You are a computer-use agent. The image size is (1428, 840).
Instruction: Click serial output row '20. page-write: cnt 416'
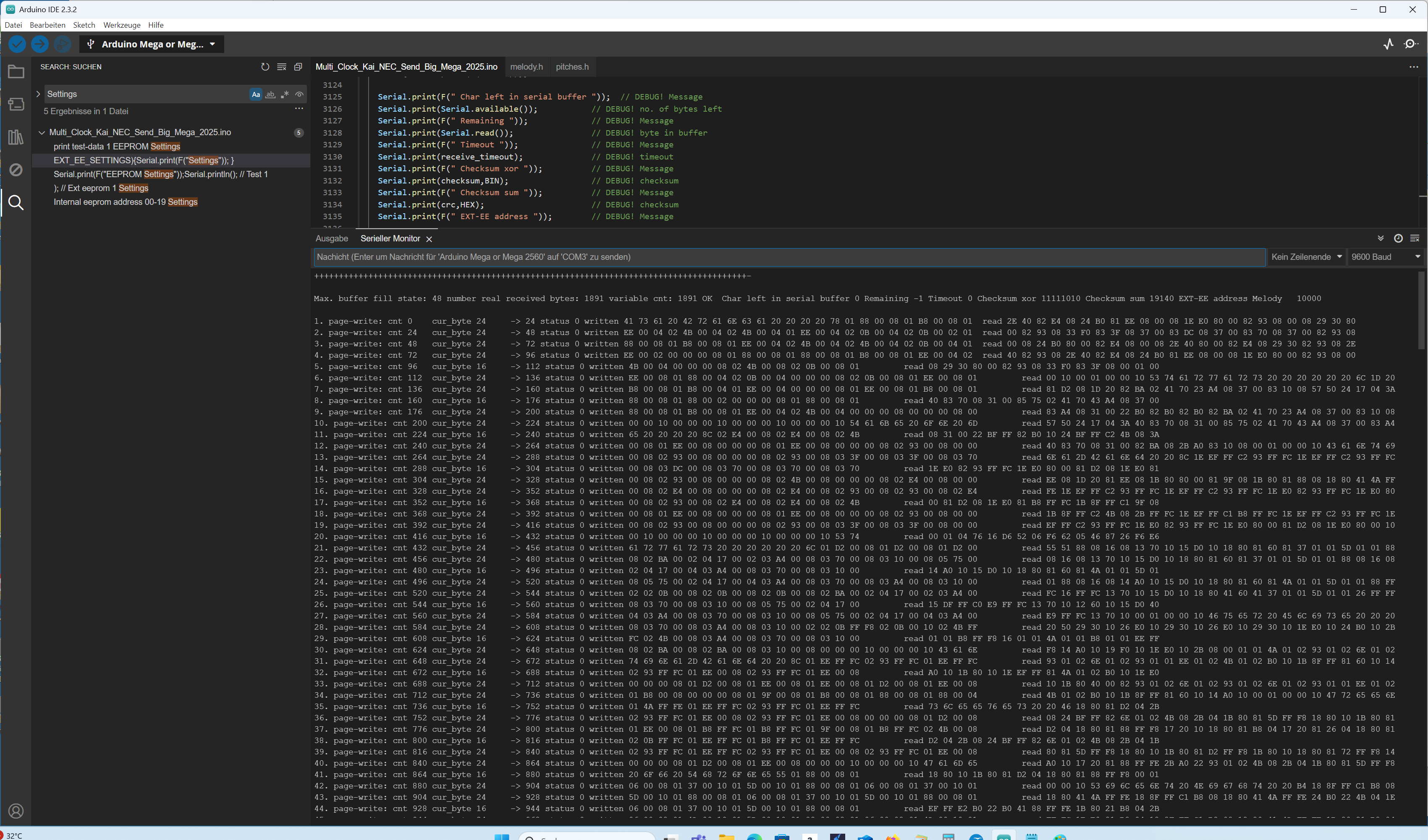[x=736, y=536]
